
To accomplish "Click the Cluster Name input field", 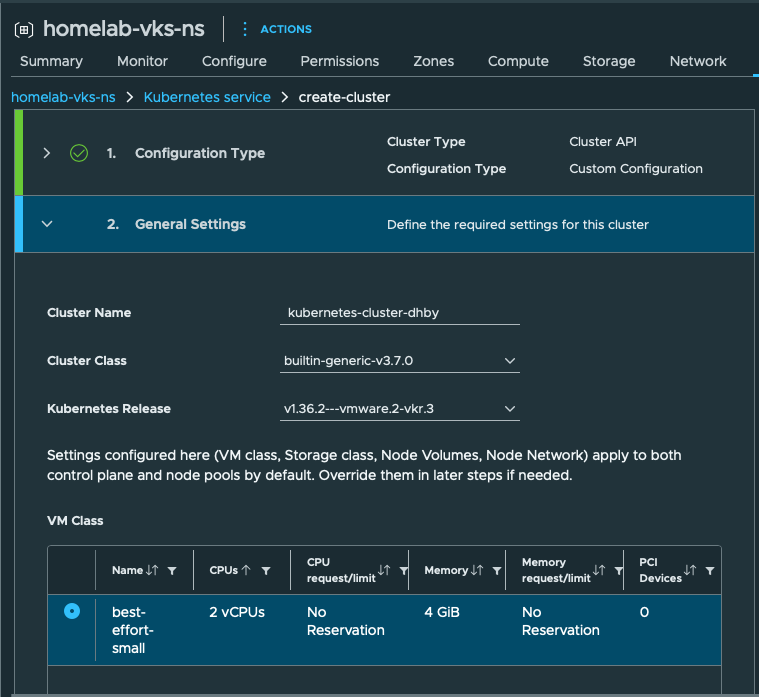I will point(399,313).
